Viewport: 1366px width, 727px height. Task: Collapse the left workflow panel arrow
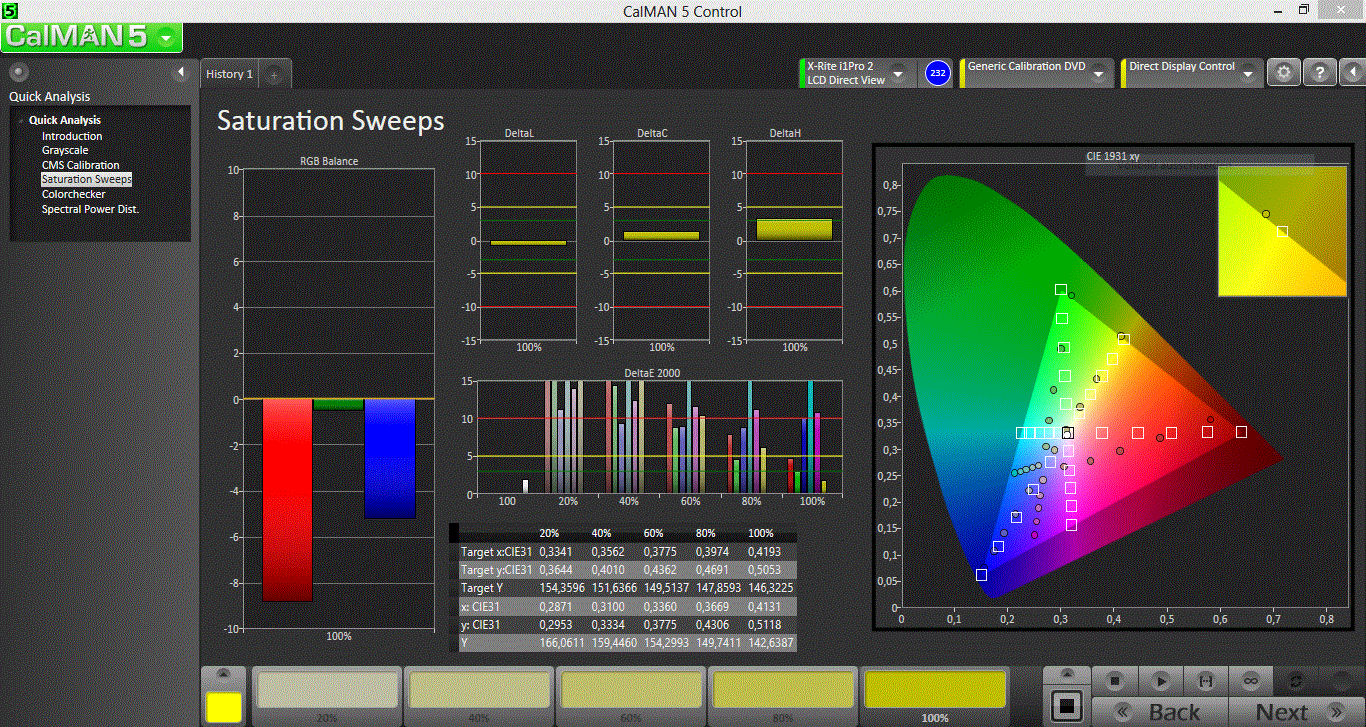coord(181,72)
